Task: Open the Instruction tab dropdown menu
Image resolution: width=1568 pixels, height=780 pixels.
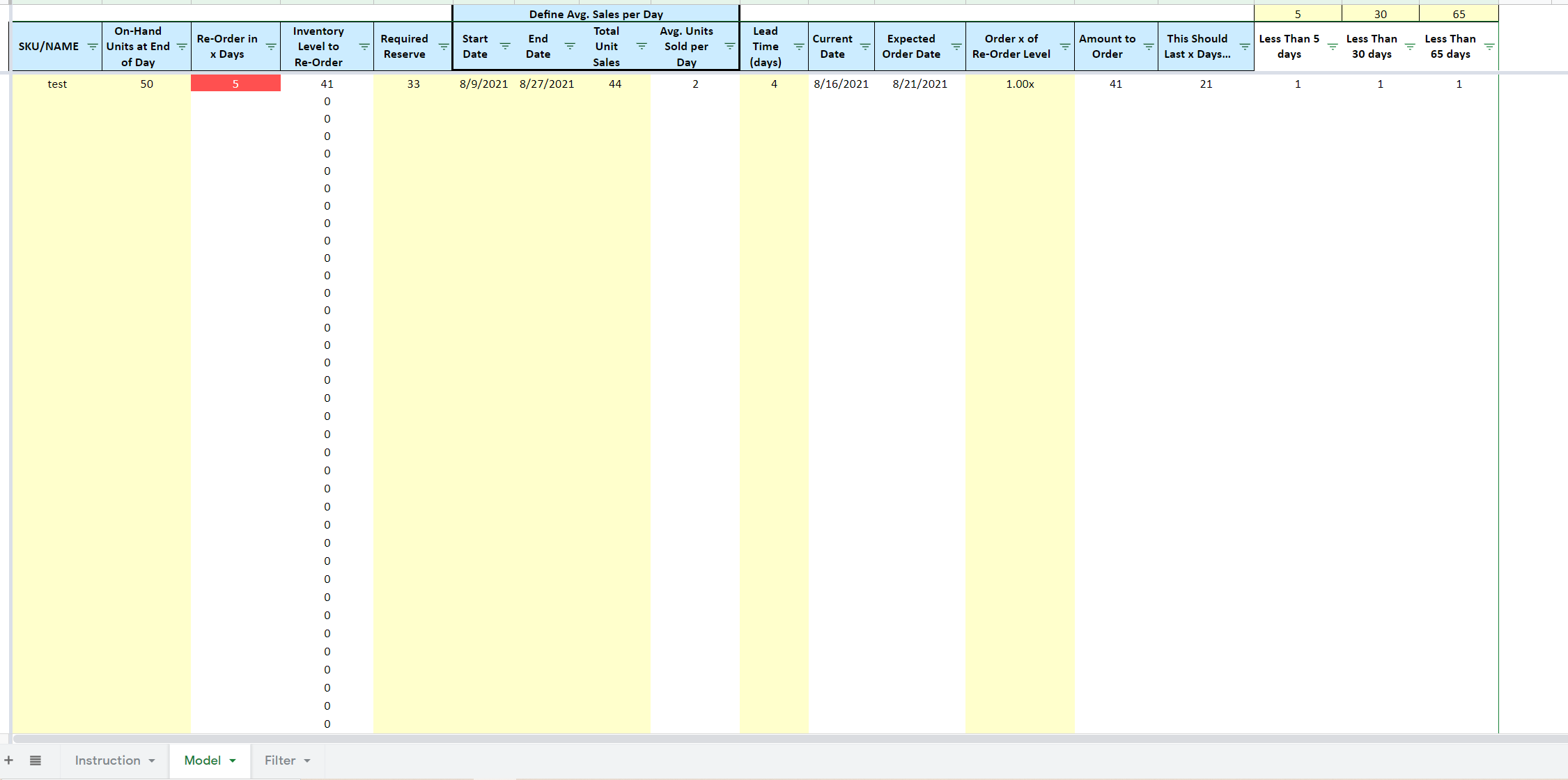Action: click(x=153, y=760)
